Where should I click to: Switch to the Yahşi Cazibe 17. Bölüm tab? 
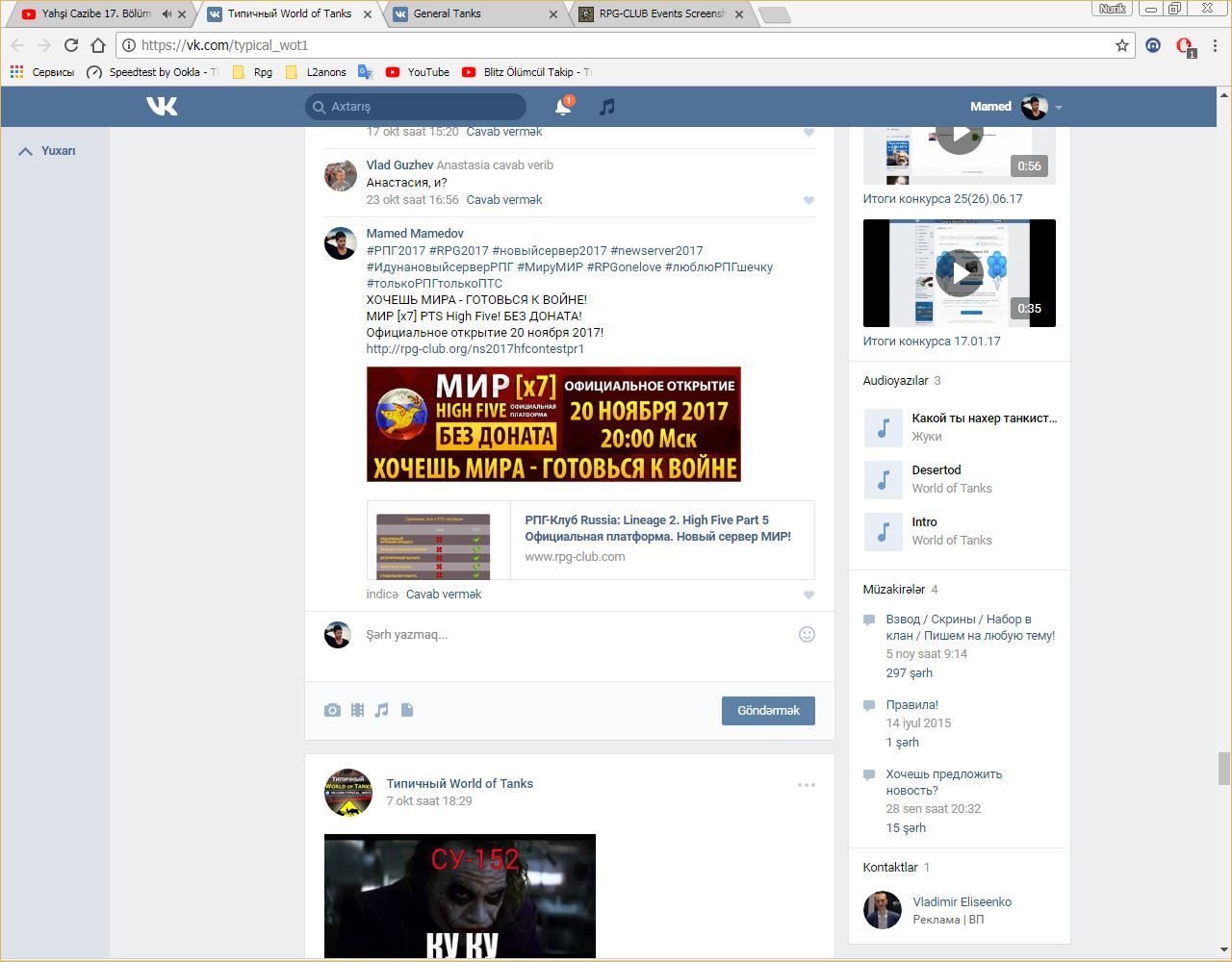click(97, 13)
